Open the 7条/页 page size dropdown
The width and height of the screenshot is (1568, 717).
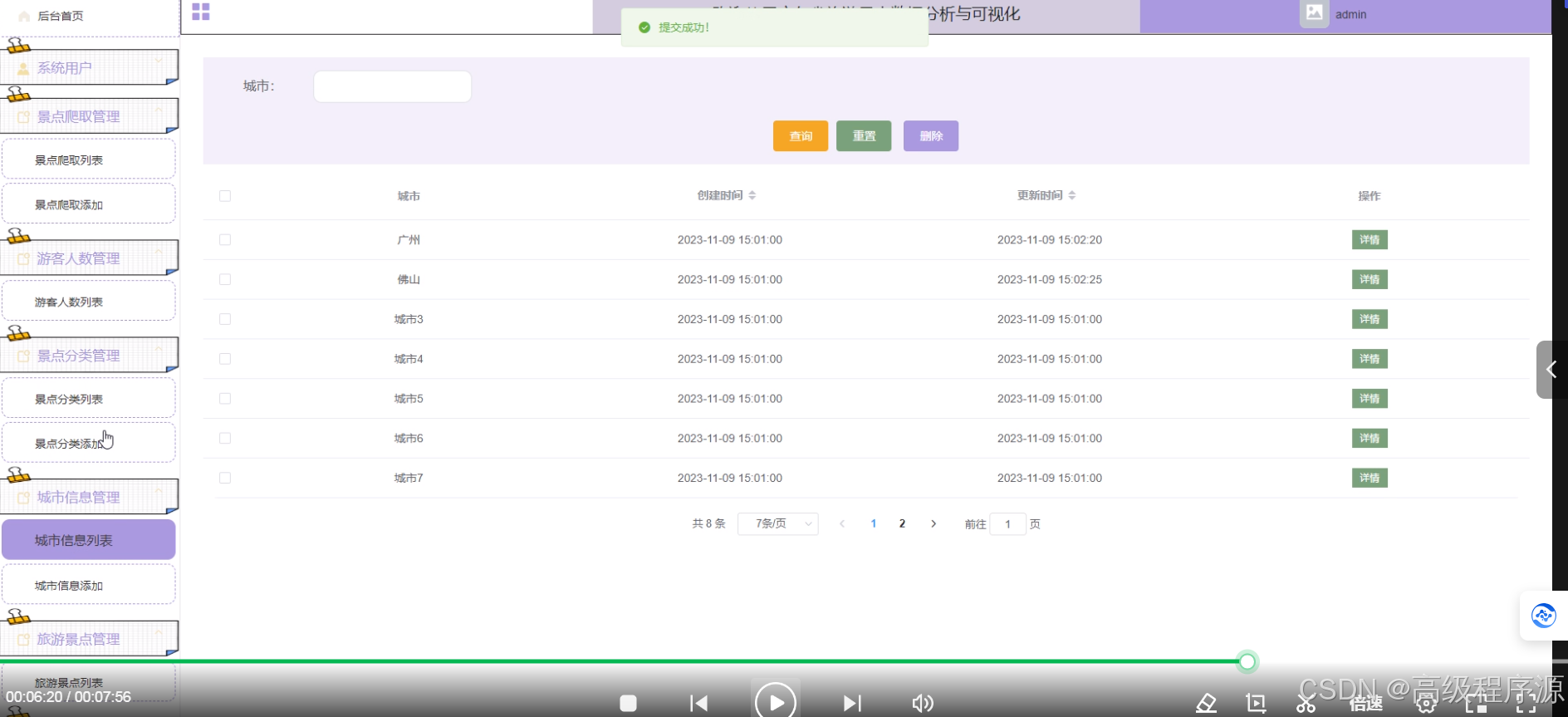click(778, 523)
